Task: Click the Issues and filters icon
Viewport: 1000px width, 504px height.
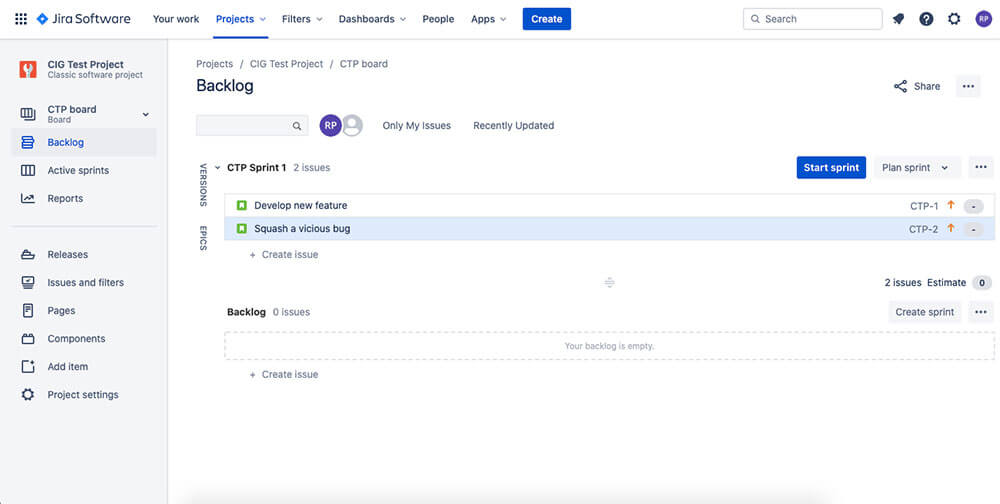Action: click(x=27, y=283)
